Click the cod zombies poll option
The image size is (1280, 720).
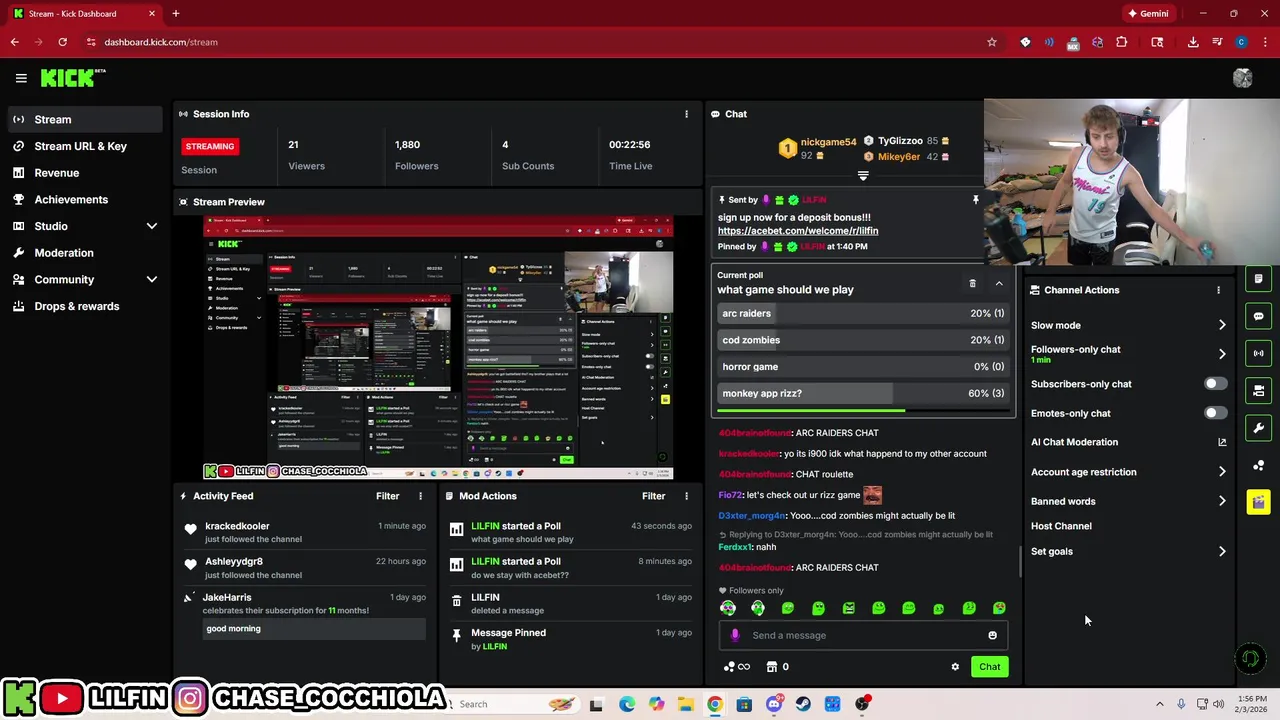[863, 340]
